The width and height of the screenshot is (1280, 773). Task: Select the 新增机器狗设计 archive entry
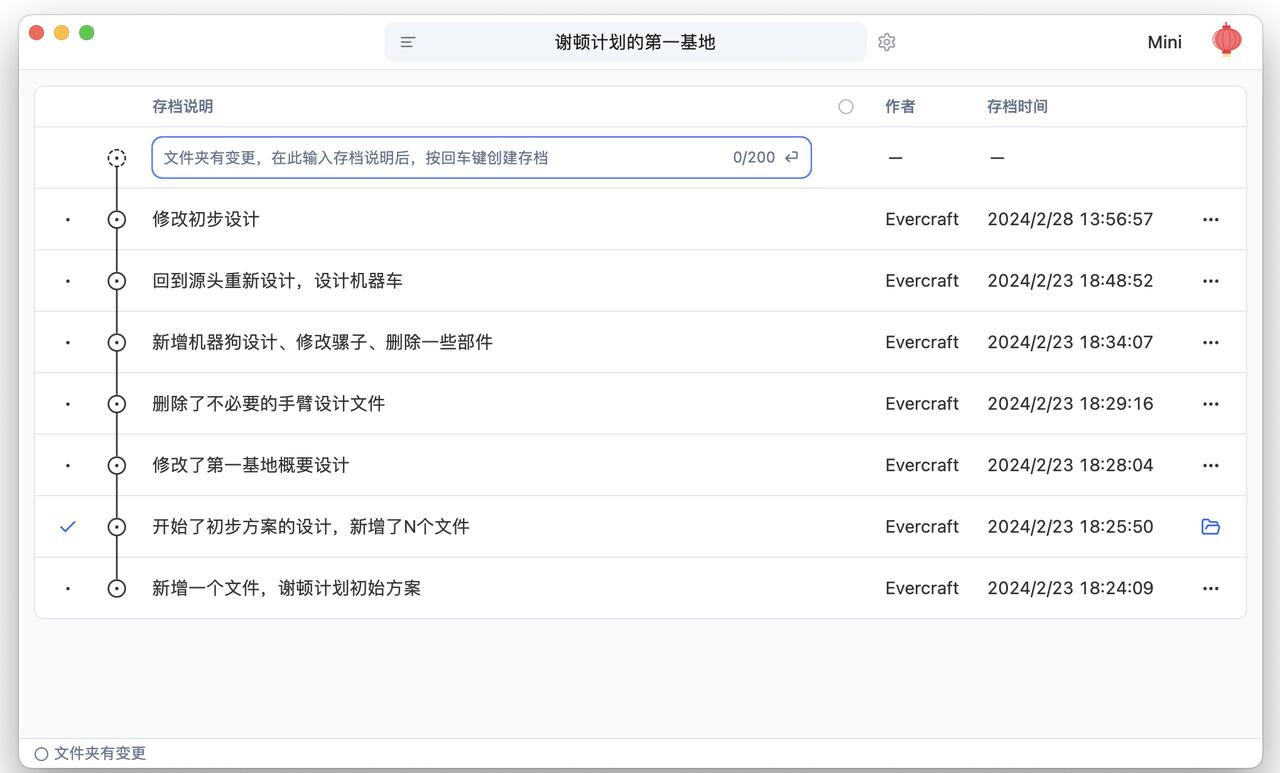click(322, 343)
